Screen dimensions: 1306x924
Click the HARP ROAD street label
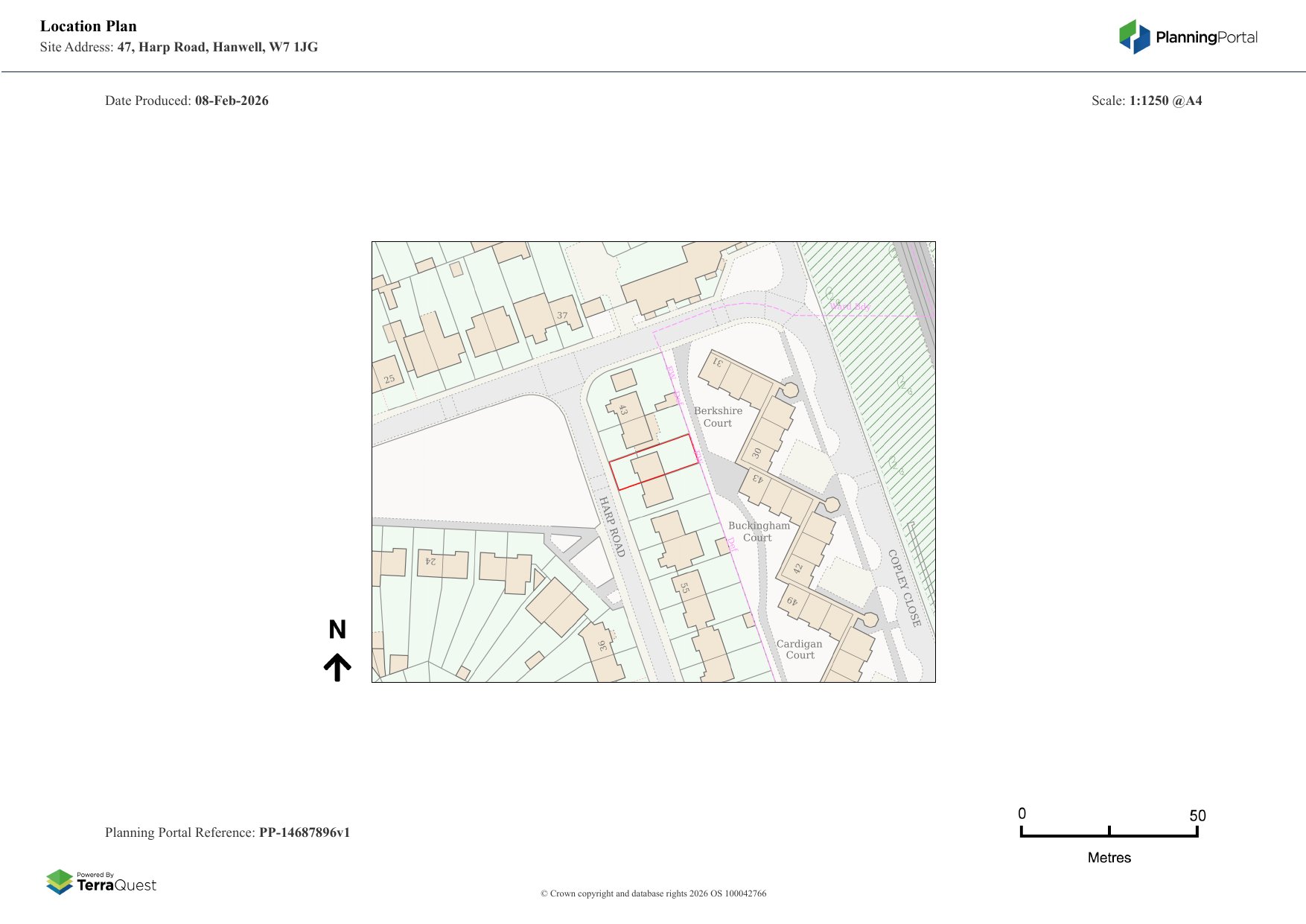(612, 526)
